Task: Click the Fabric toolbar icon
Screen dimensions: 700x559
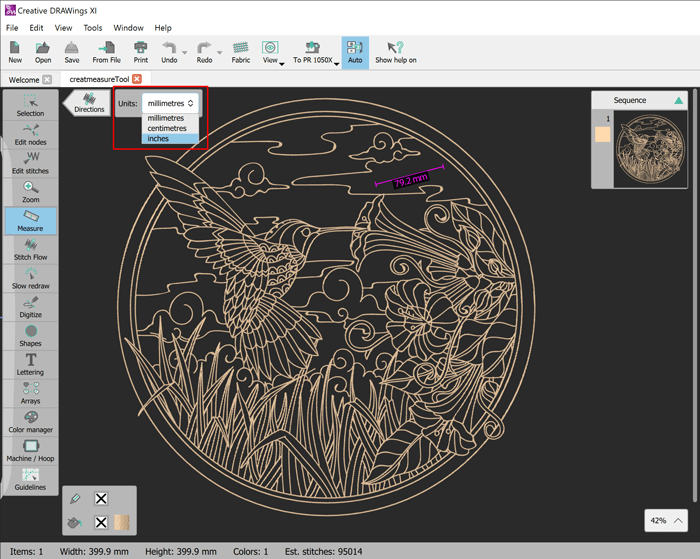Action: (240, 52)
